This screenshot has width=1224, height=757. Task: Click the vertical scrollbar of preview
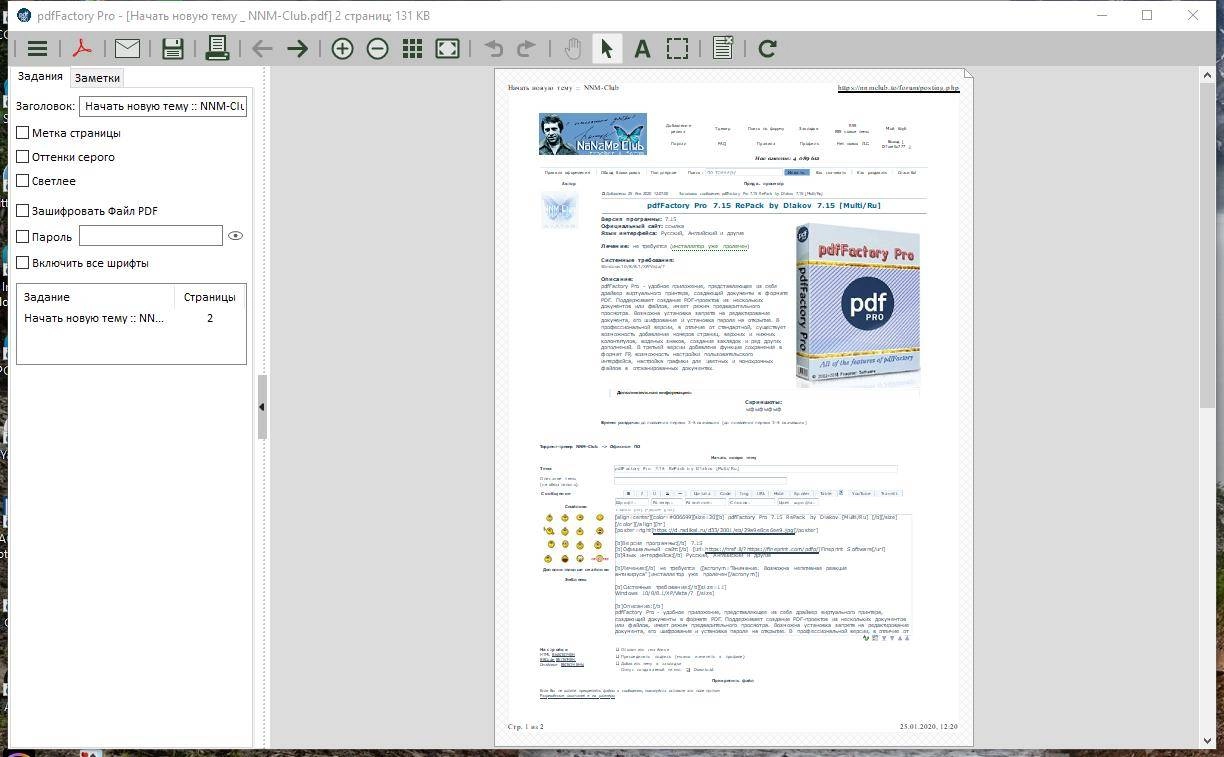click(1208, 409)
